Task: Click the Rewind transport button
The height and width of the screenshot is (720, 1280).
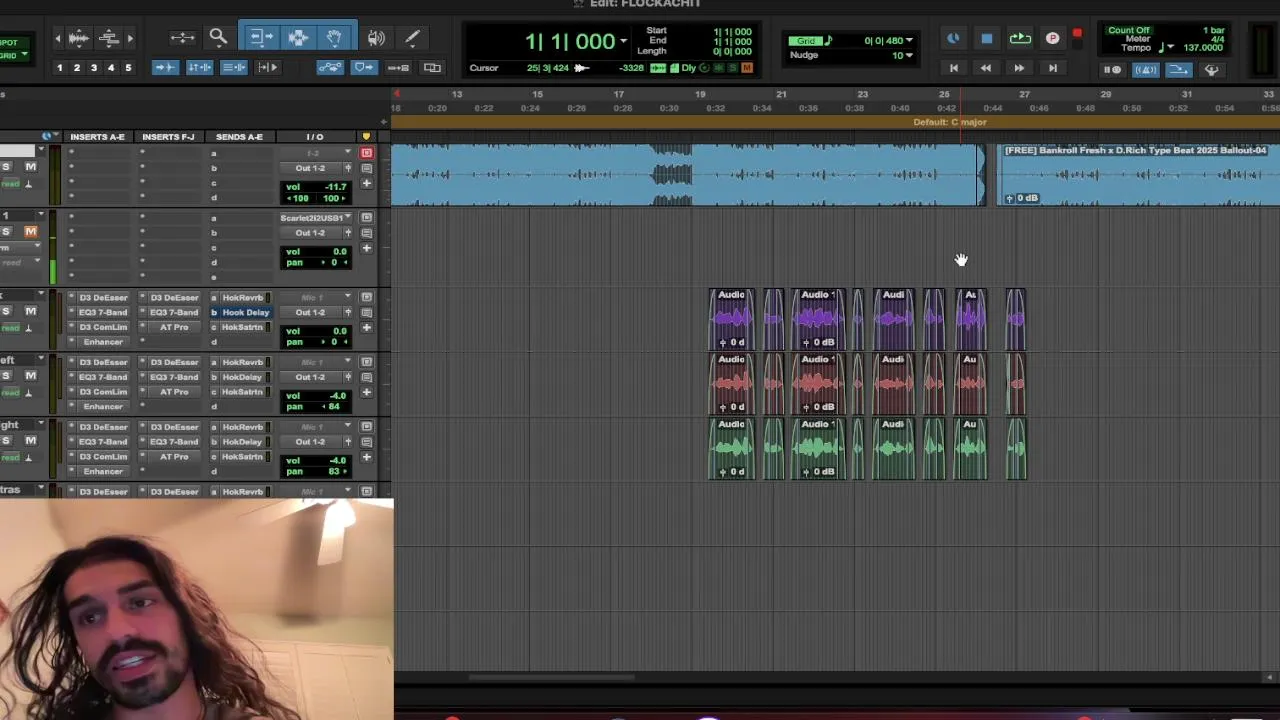Action: (986, 68)
